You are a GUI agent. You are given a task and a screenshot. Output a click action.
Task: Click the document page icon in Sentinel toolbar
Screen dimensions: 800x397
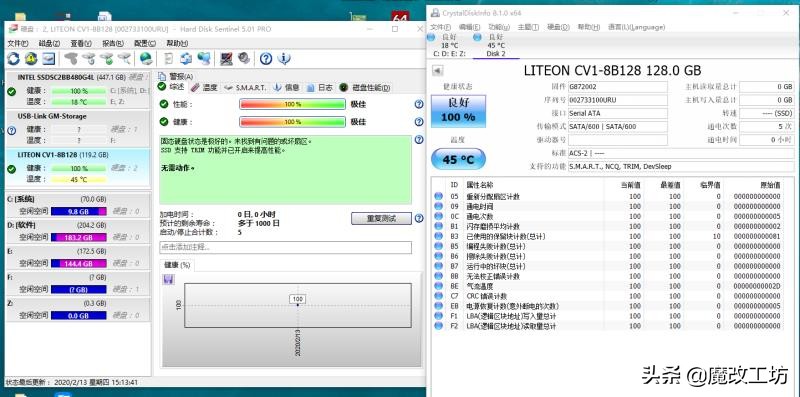169,59
